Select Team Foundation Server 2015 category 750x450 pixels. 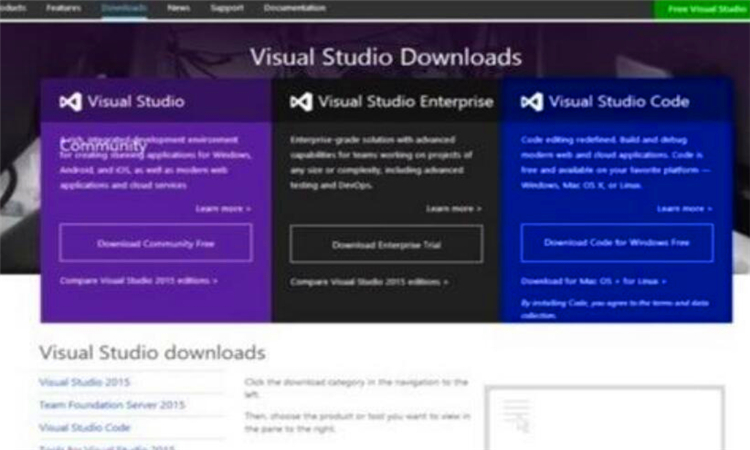tap(112, 405)
